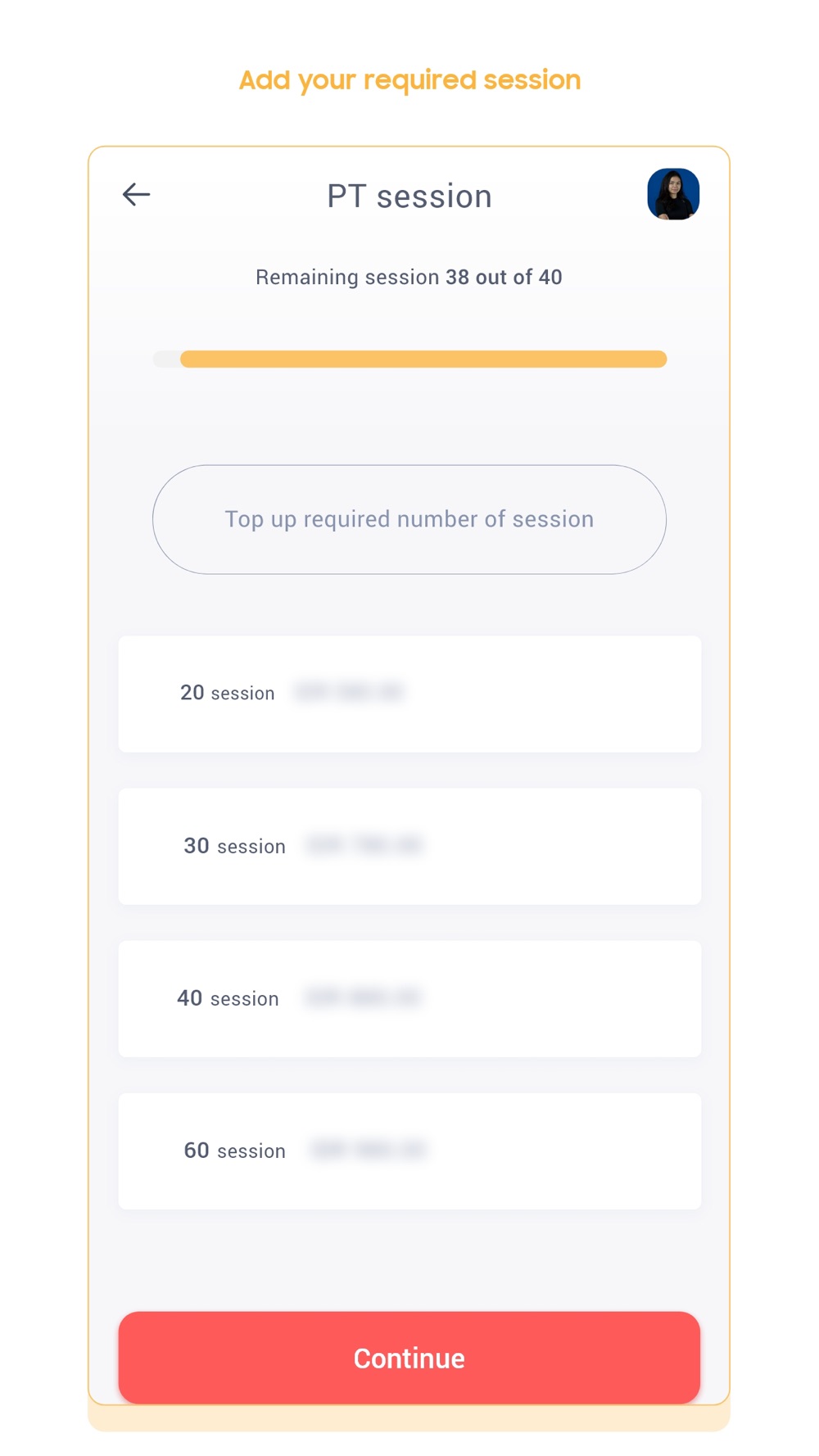Click the gray unfilled end of progress bar
Screen dimensions: 819x1456
(x=166, y=359)
